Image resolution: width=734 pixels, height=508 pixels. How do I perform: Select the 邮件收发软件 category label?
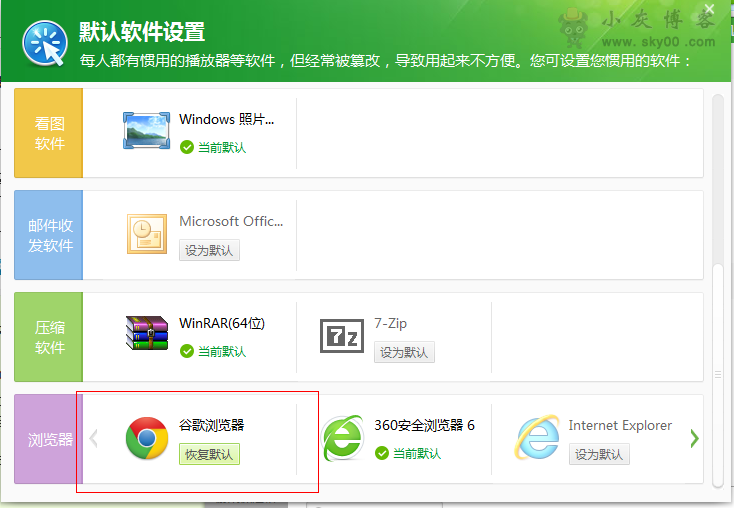click(49, 235)
